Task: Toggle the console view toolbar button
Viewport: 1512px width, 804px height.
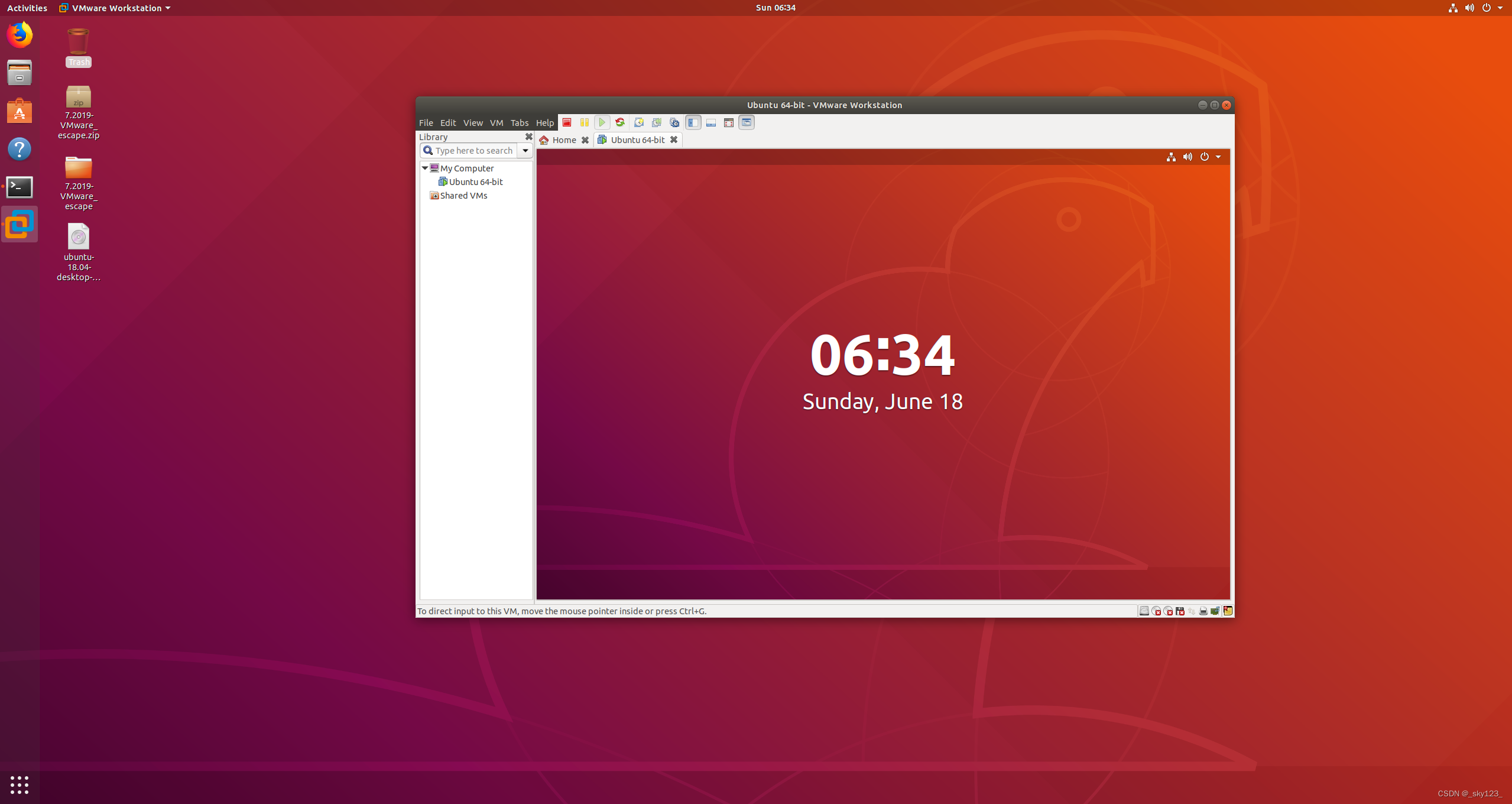Action: [x=747, y=122]
